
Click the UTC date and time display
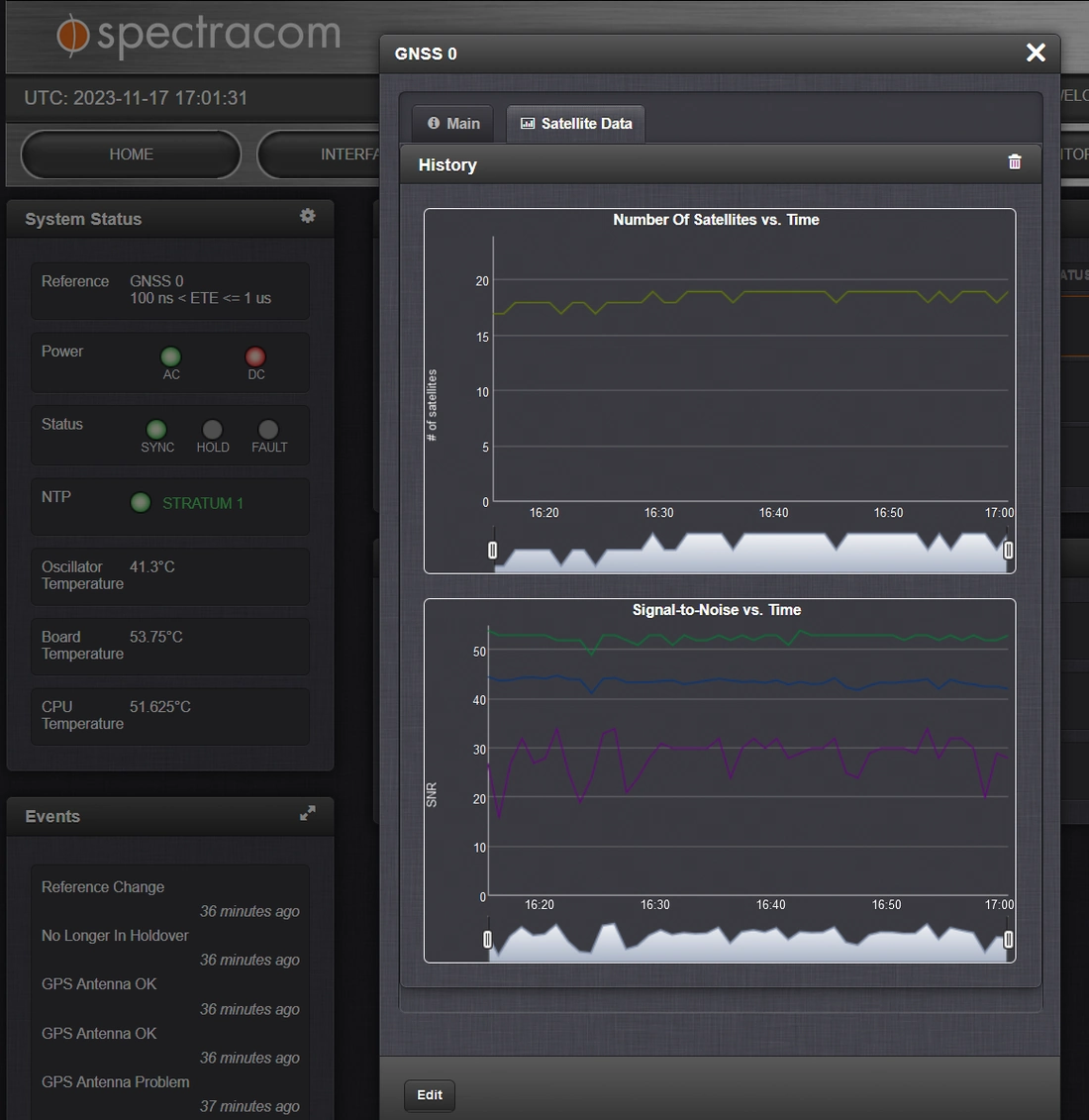click(136, 98)
